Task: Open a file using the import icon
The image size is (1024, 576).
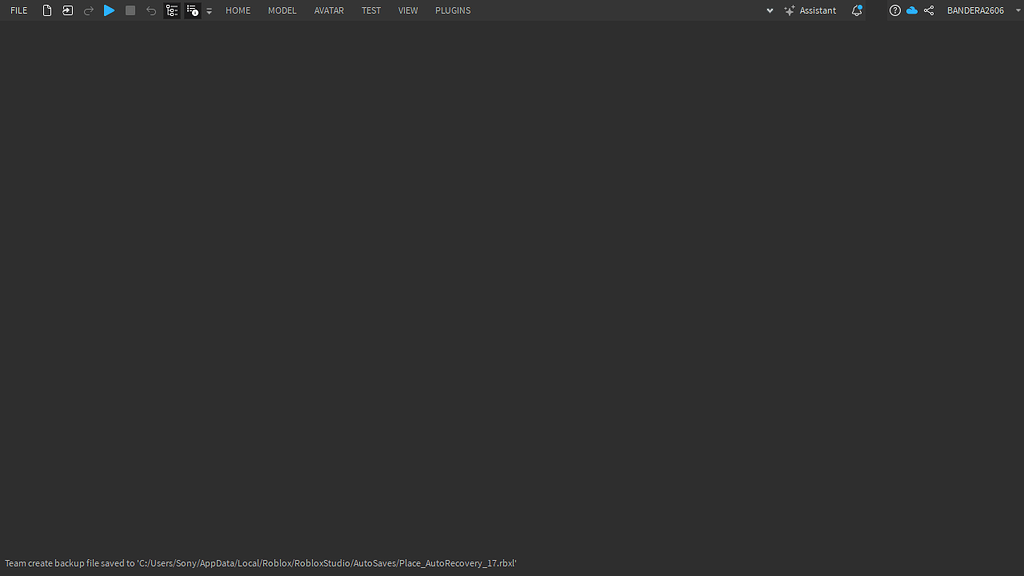Action: click(x=67, y=10)
